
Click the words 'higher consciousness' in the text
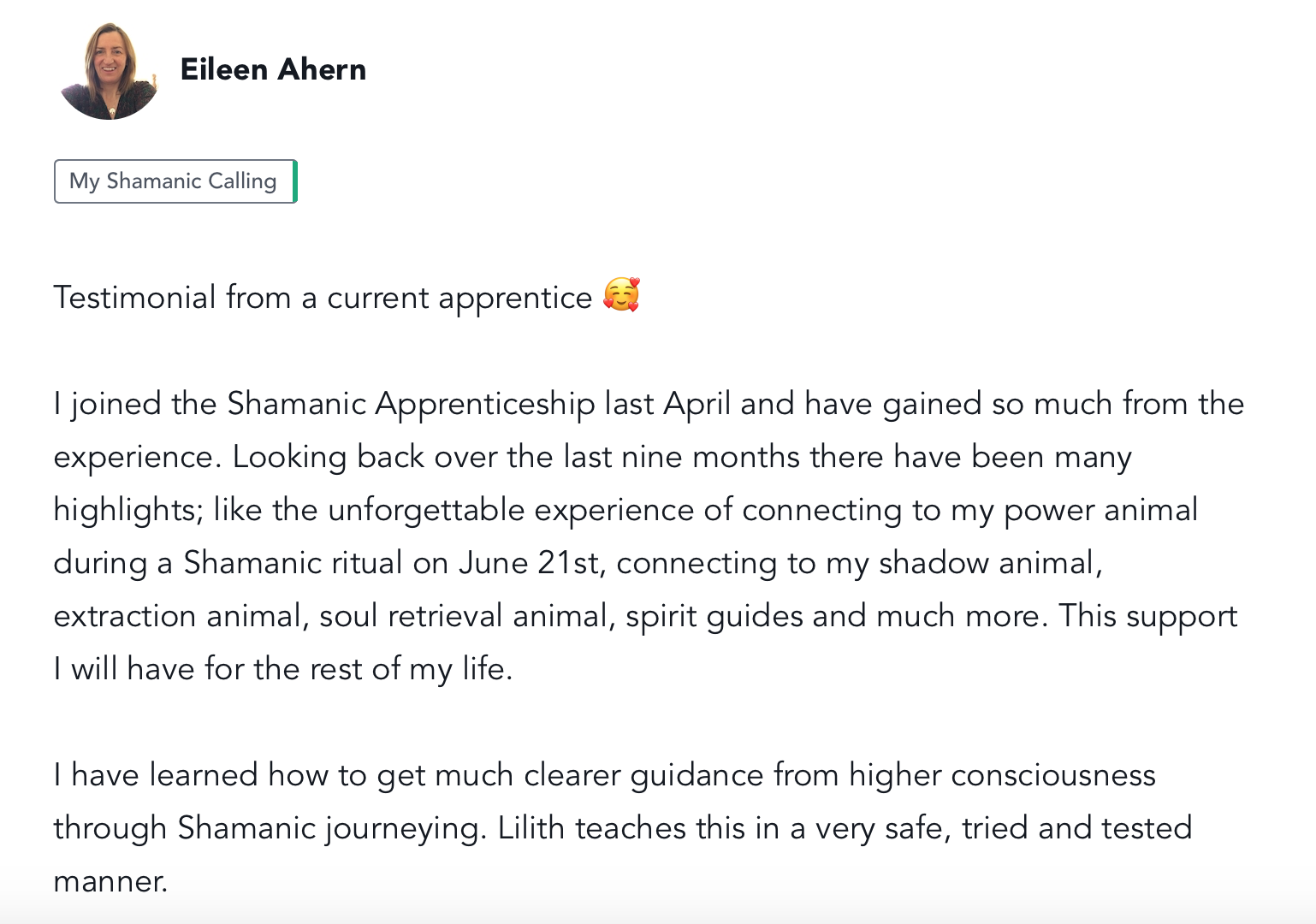click(x=1002, y=775)
